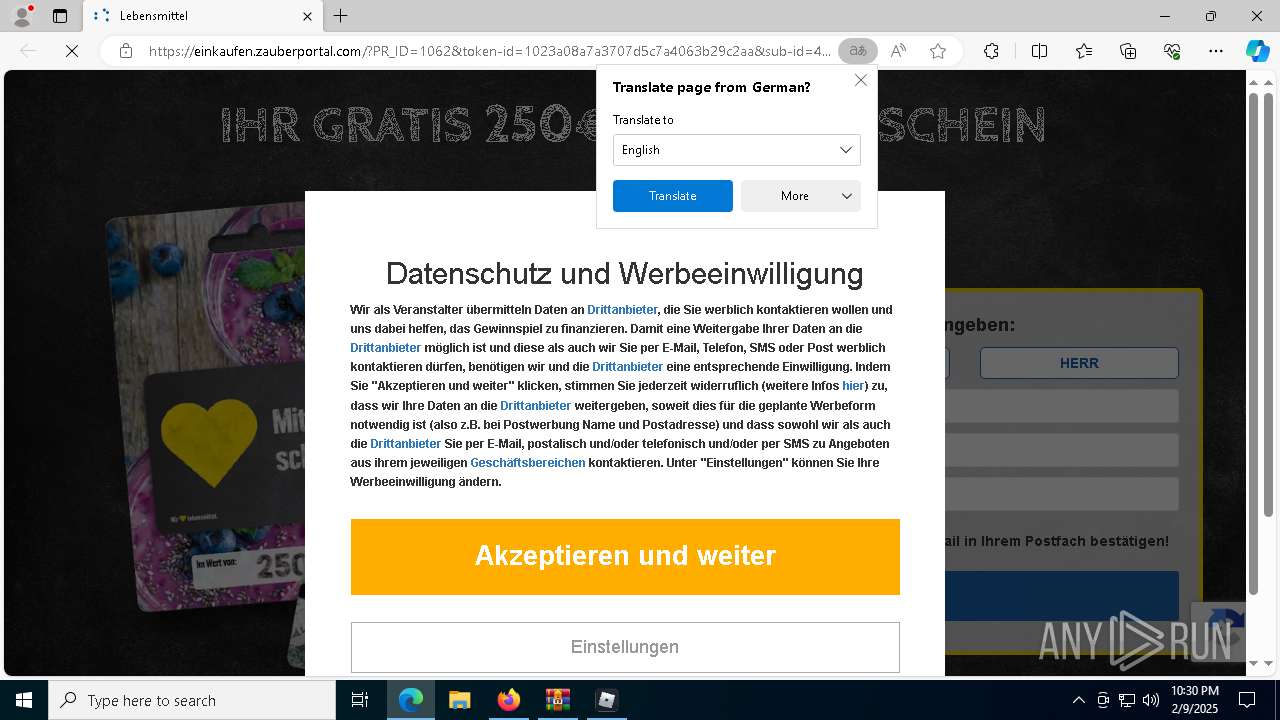Open WinRAR from taskbar

coord(557,700)
